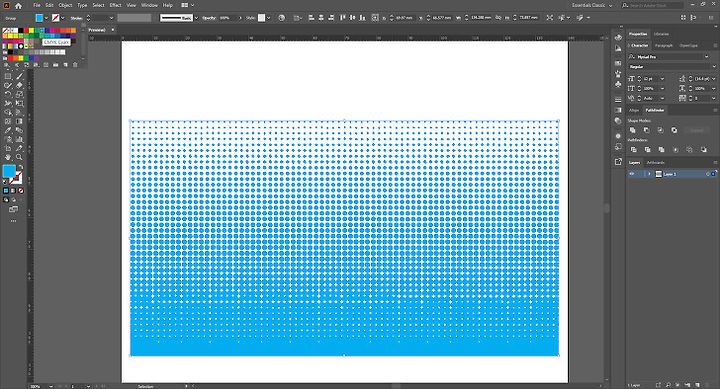
Task: Switch to the Paragraph tab
Action: point(664,45)
